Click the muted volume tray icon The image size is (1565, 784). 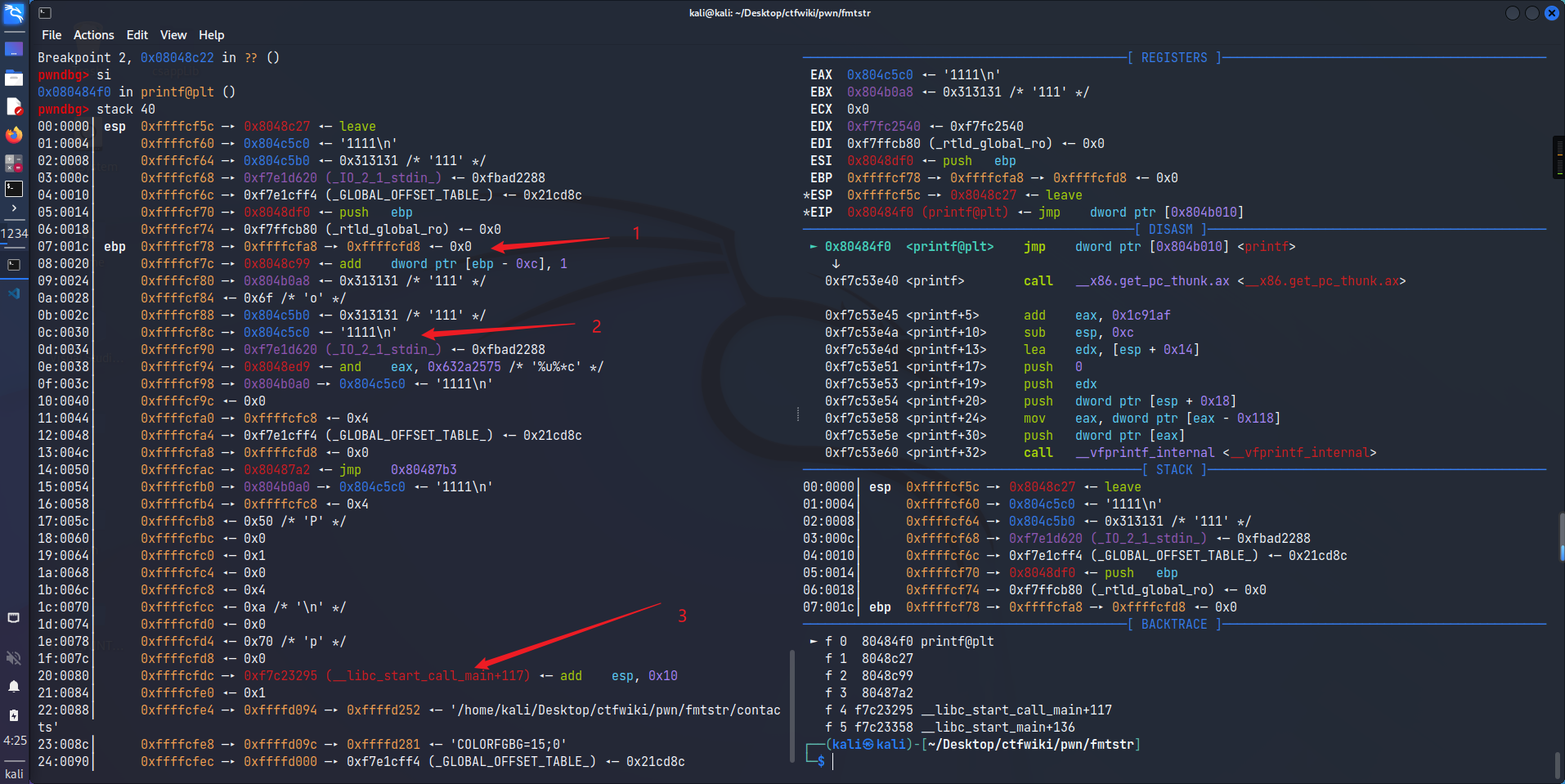point(14,658)
